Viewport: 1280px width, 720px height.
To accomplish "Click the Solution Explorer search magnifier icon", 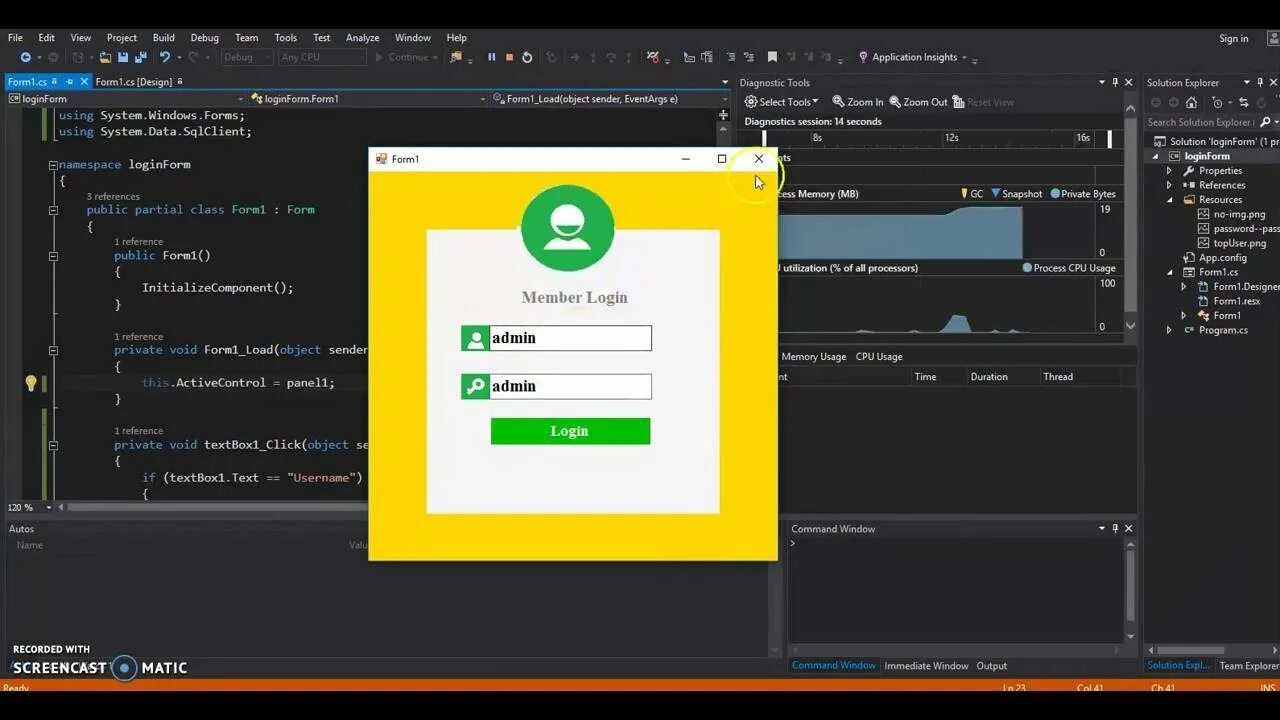I will click(x=1265, y=122).
